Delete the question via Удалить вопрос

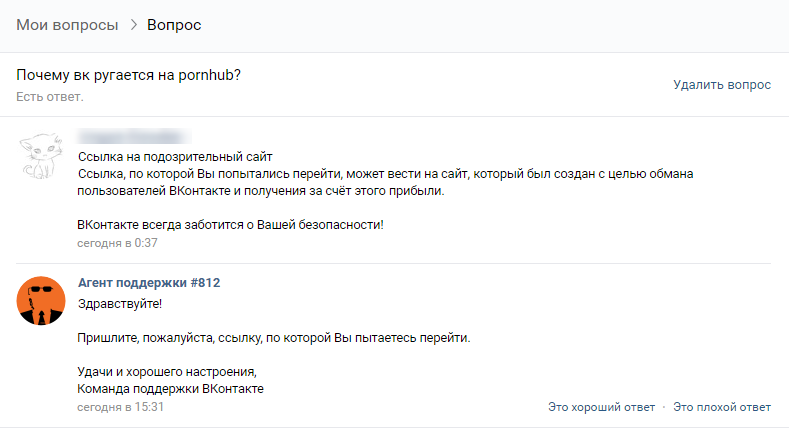coord(722,85)
